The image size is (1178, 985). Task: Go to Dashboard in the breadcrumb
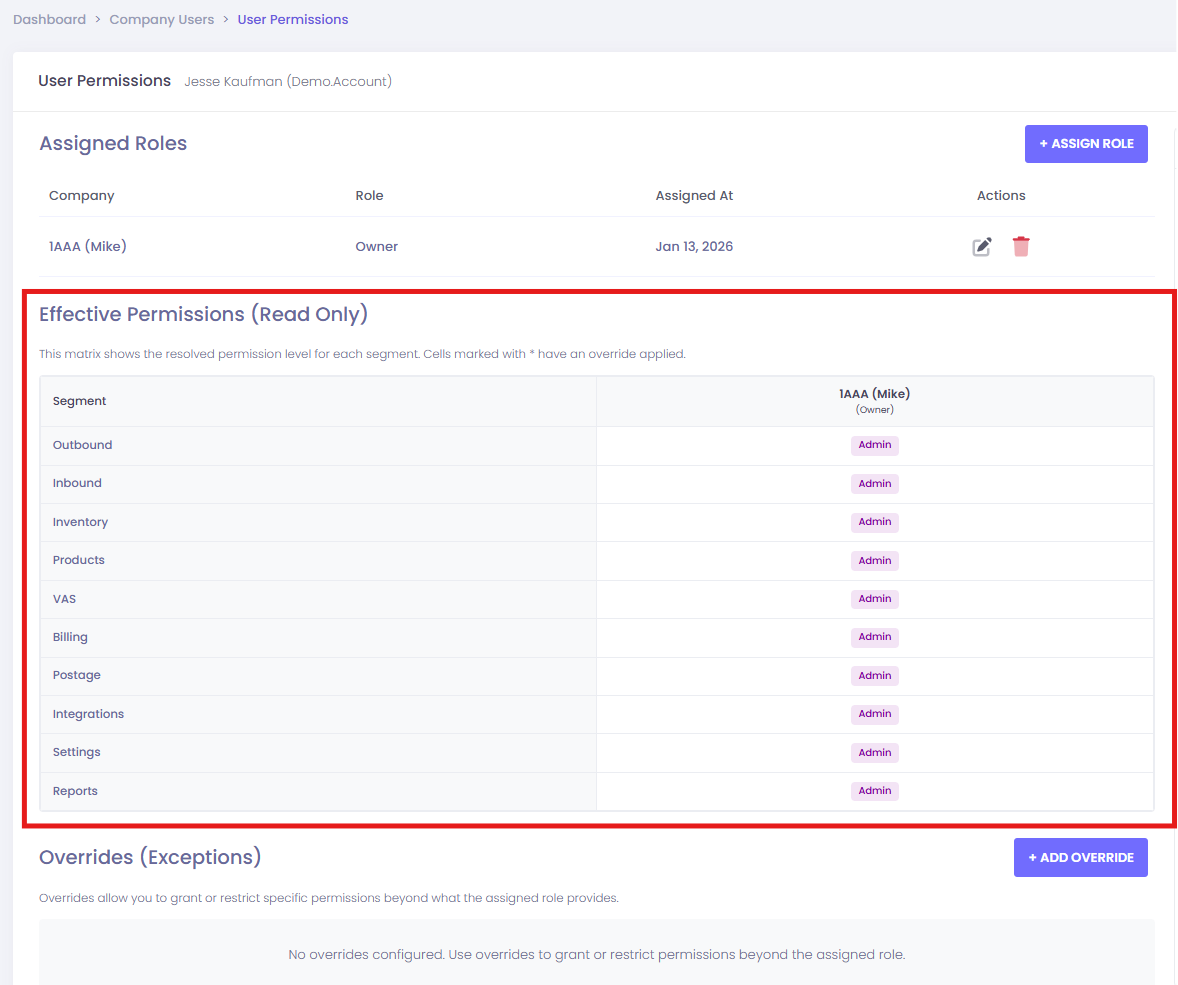(49, 20)
